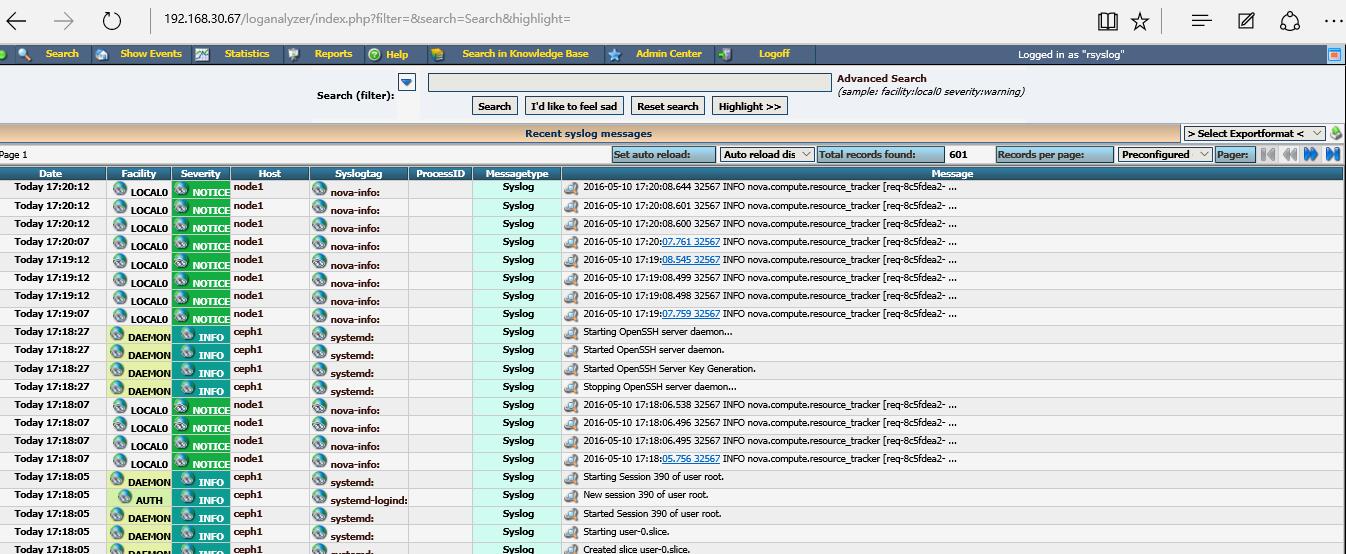The width and height of the screenshot is (1346, 554).
Task: Click details icon of New session 390 message
Action: 571,496
